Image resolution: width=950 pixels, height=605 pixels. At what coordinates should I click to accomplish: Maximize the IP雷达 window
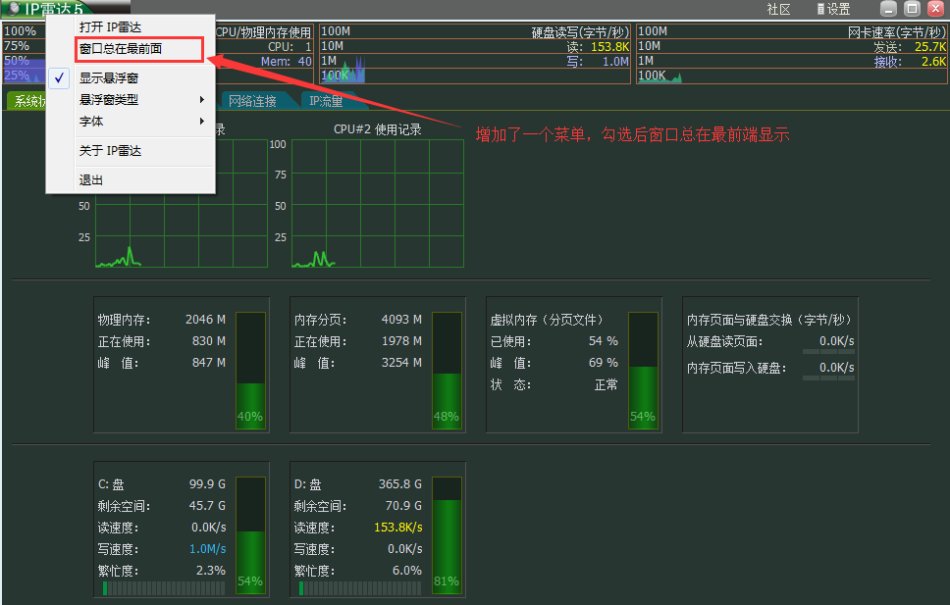[912, 8]
